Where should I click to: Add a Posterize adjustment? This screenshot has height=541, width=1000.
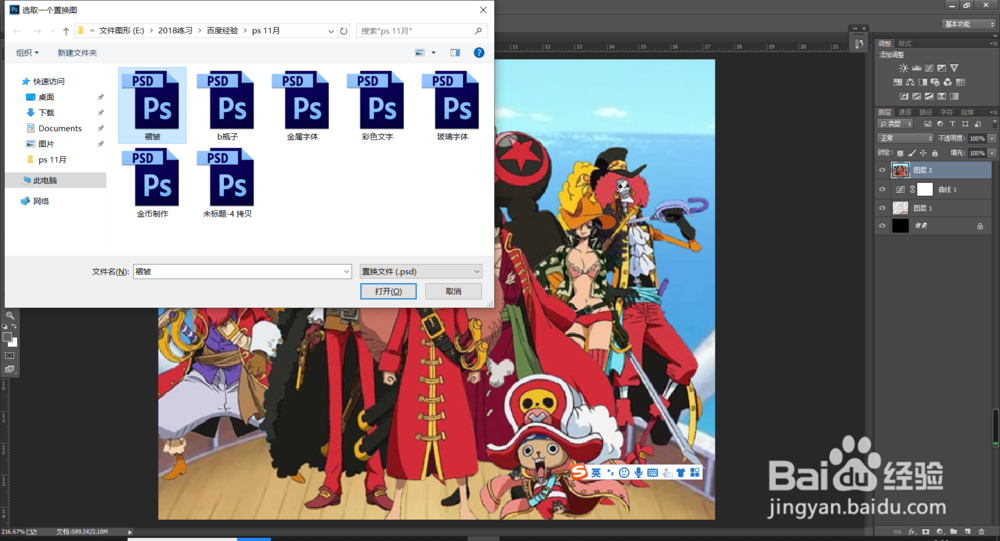point(916,96)
